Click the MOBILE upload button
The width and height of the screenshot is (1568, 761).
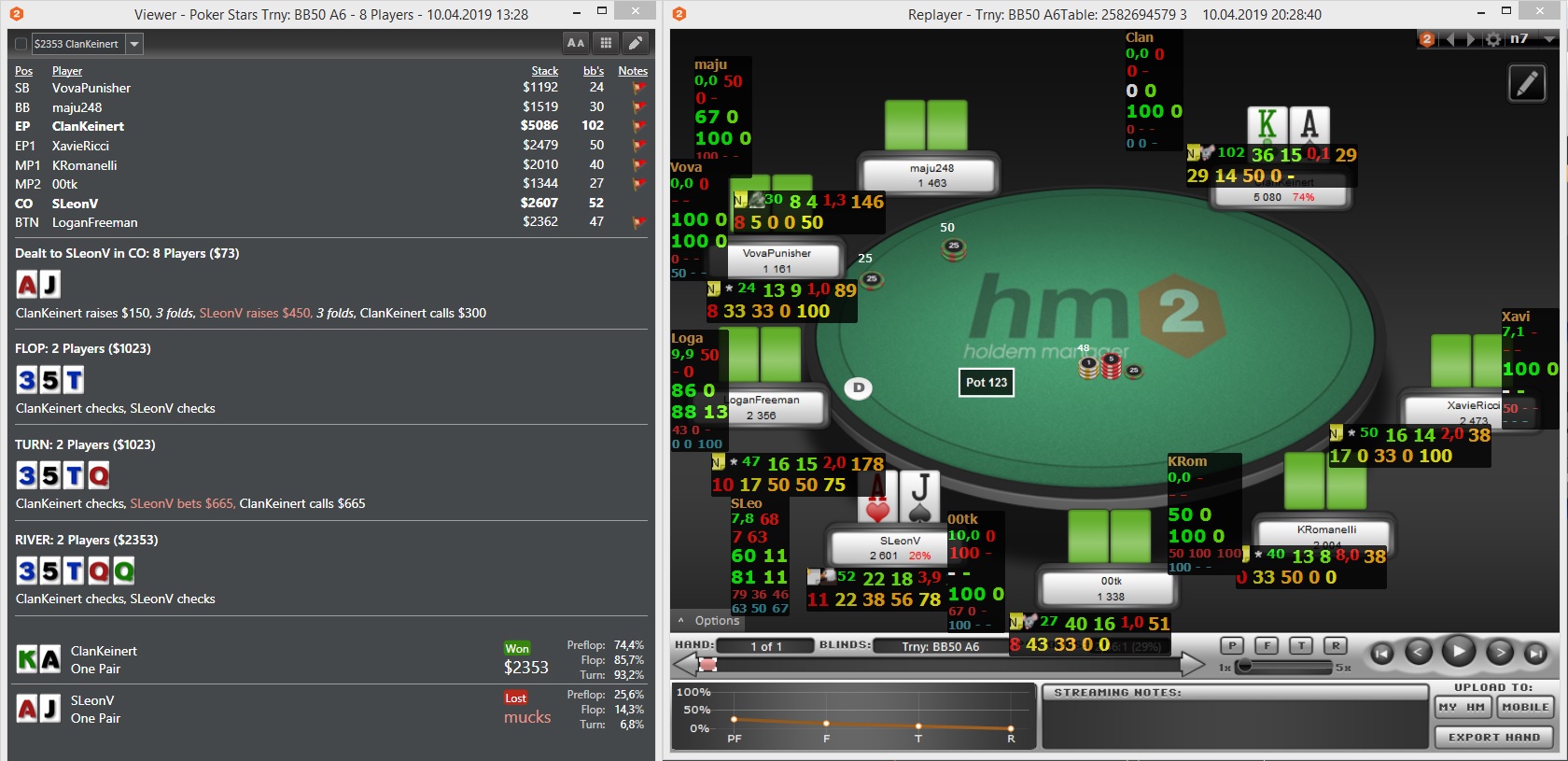click(1525, 708)
